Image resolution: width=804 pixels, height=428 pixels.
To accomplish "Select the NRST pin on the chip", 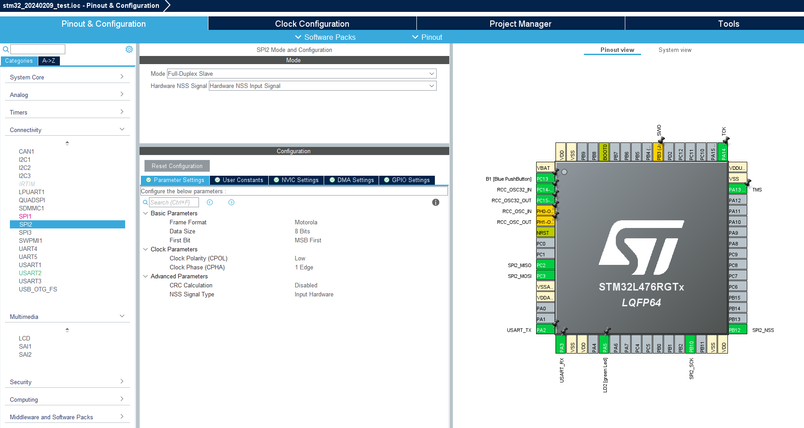I will click(x=545, y=233).
